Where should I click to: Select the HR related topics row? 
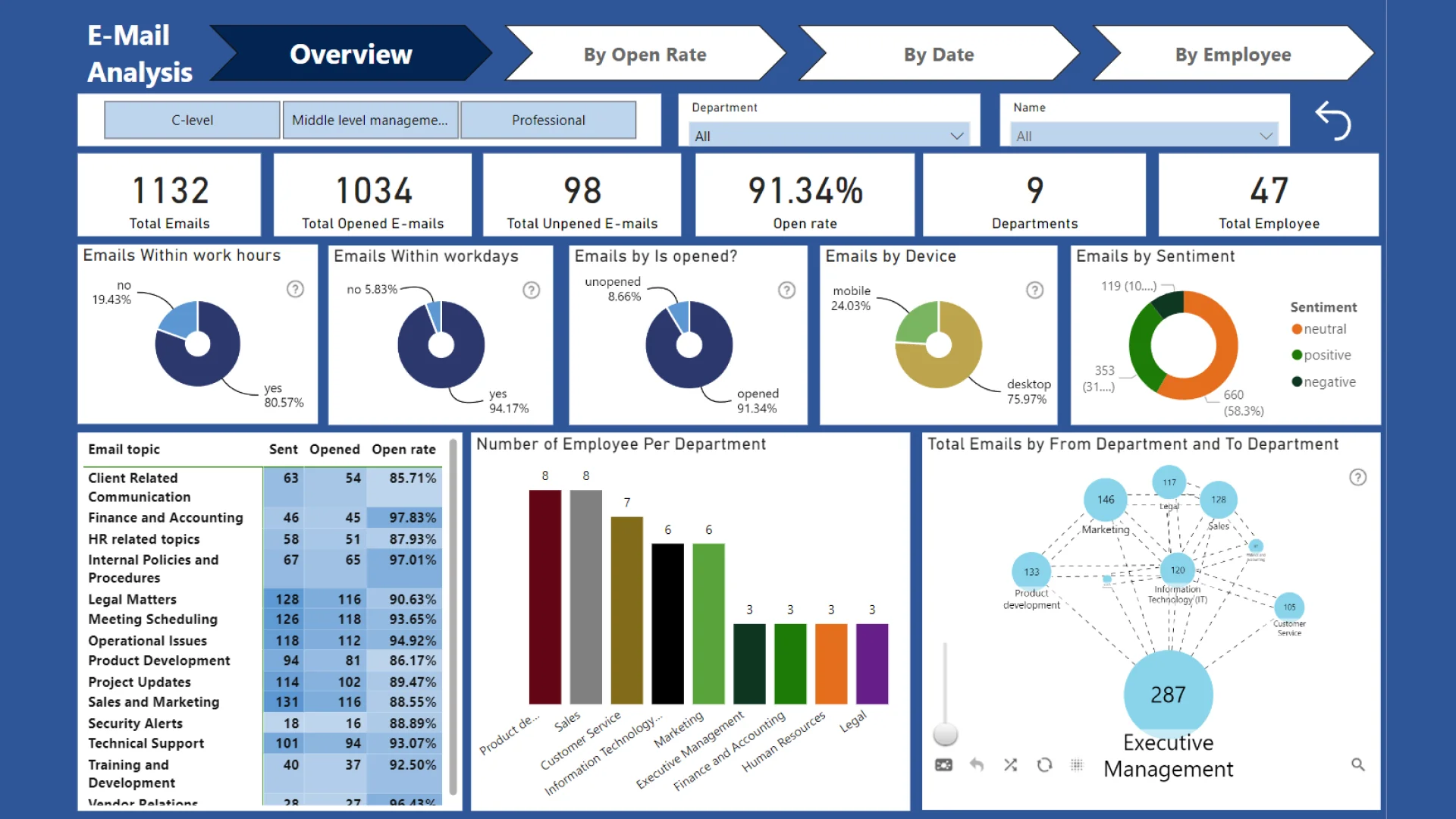click(x=262, y=539)
